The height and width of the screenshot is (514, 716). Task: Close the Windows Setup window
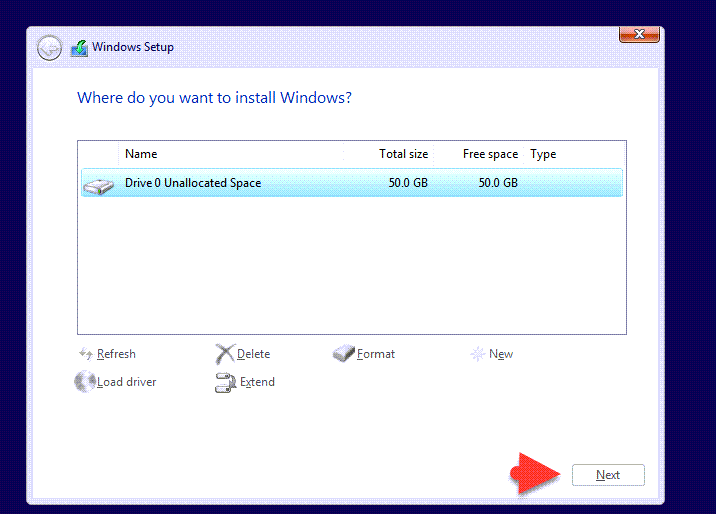pyautogui.click(x=638, y=36)
